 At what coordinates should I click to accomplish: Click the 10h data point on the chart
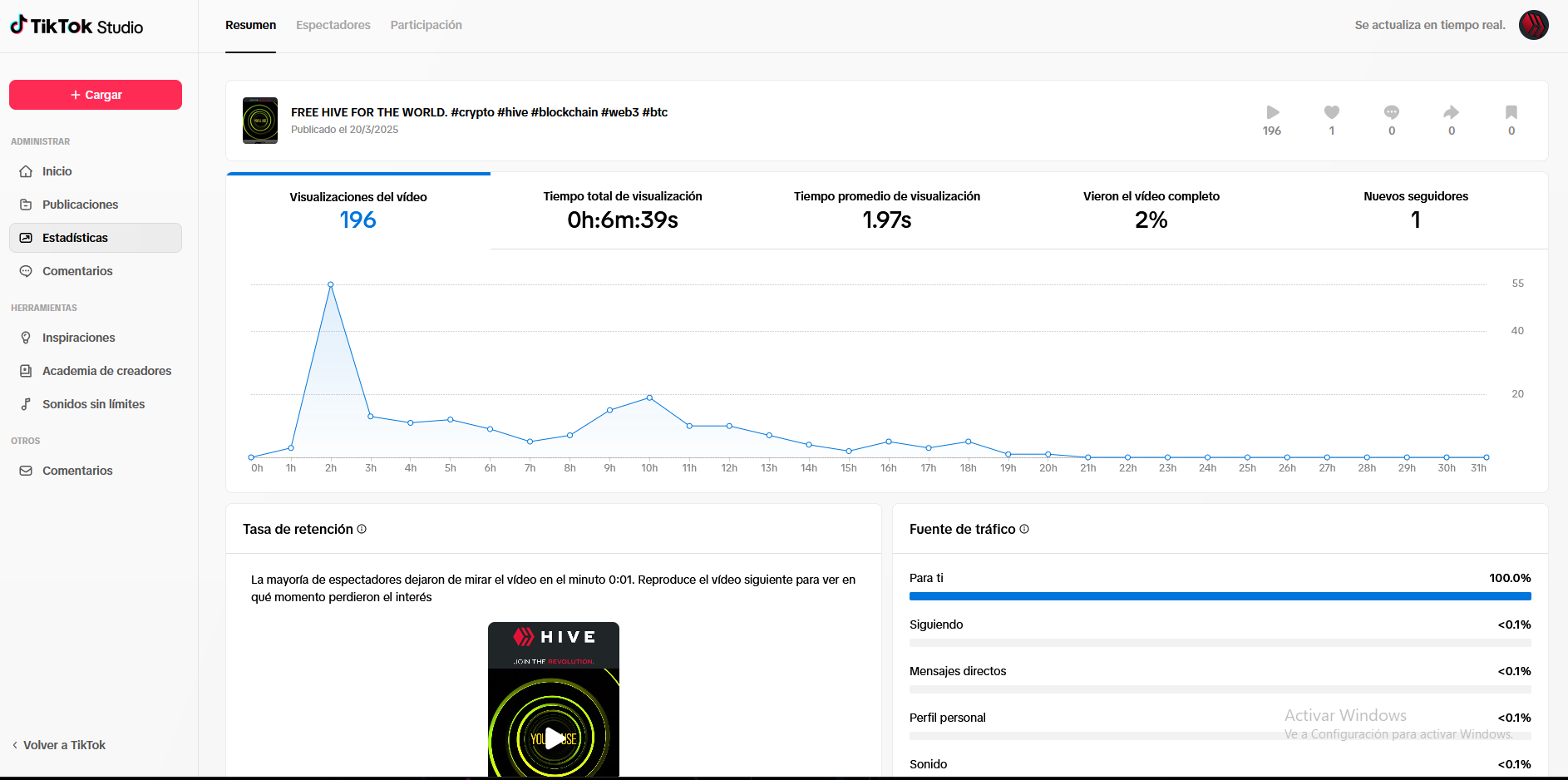point(649,397)
